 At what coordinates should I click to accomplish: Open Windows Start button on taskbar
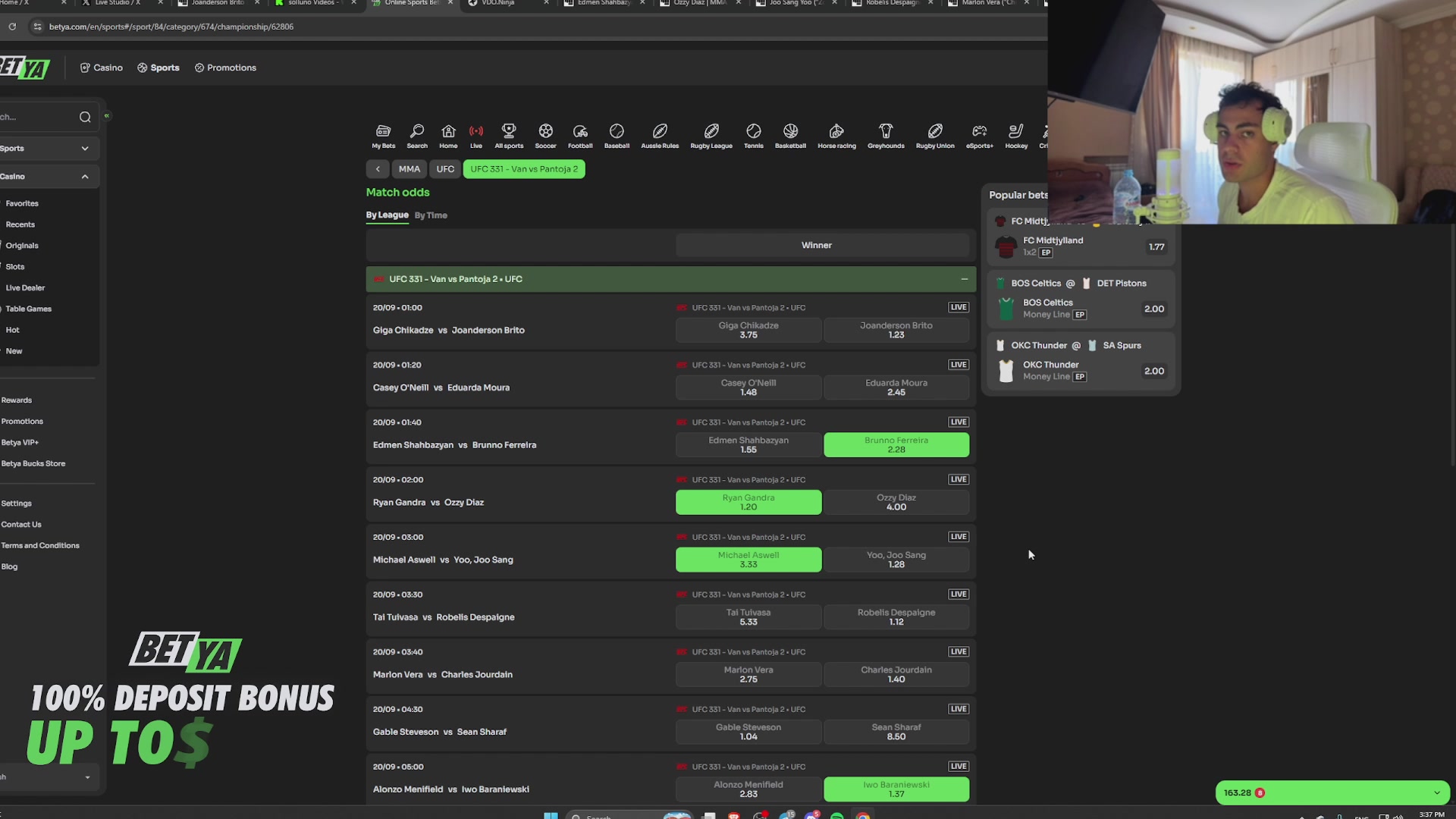pyautogui.click(x=551, y=815)
